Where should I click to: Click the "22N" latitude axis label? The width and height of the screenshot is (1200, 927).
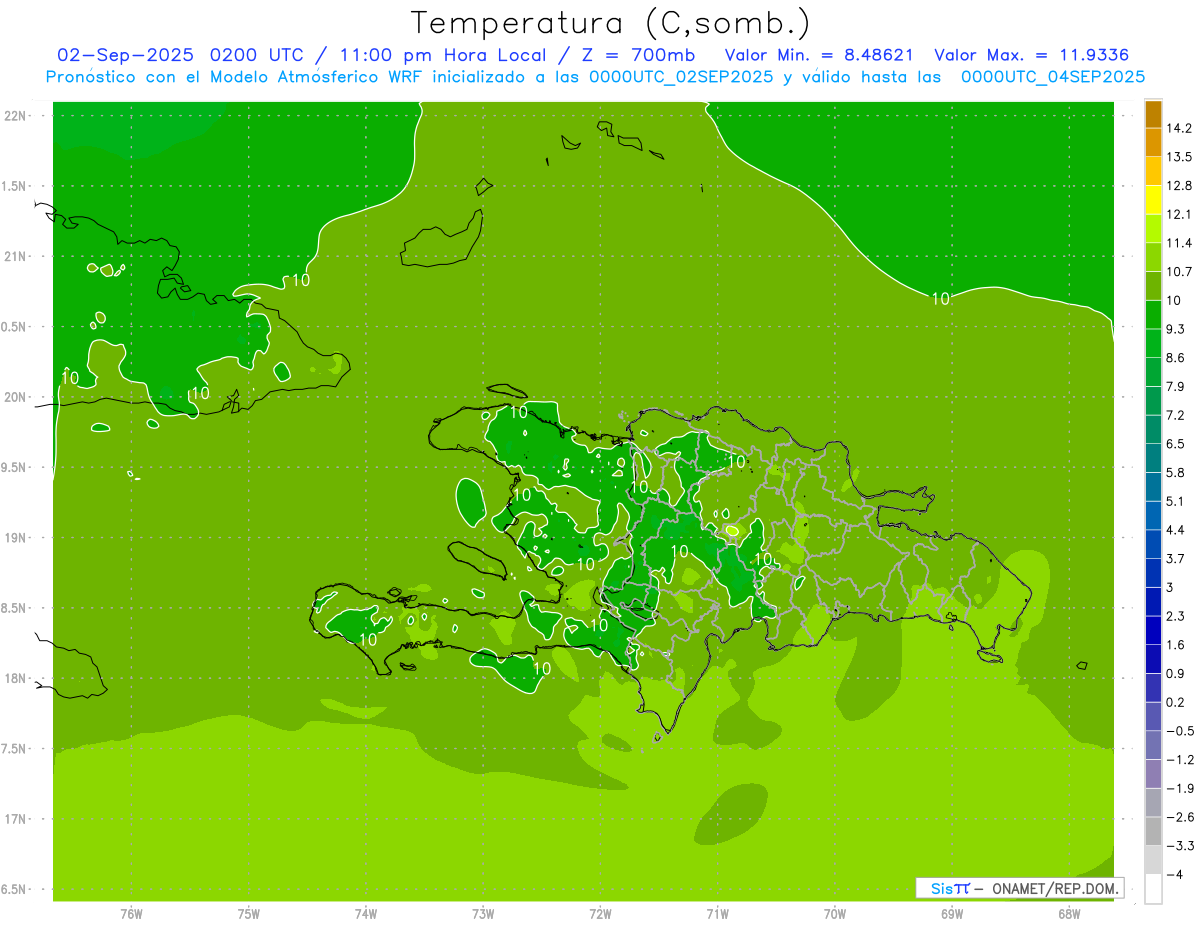pos(14,115)
